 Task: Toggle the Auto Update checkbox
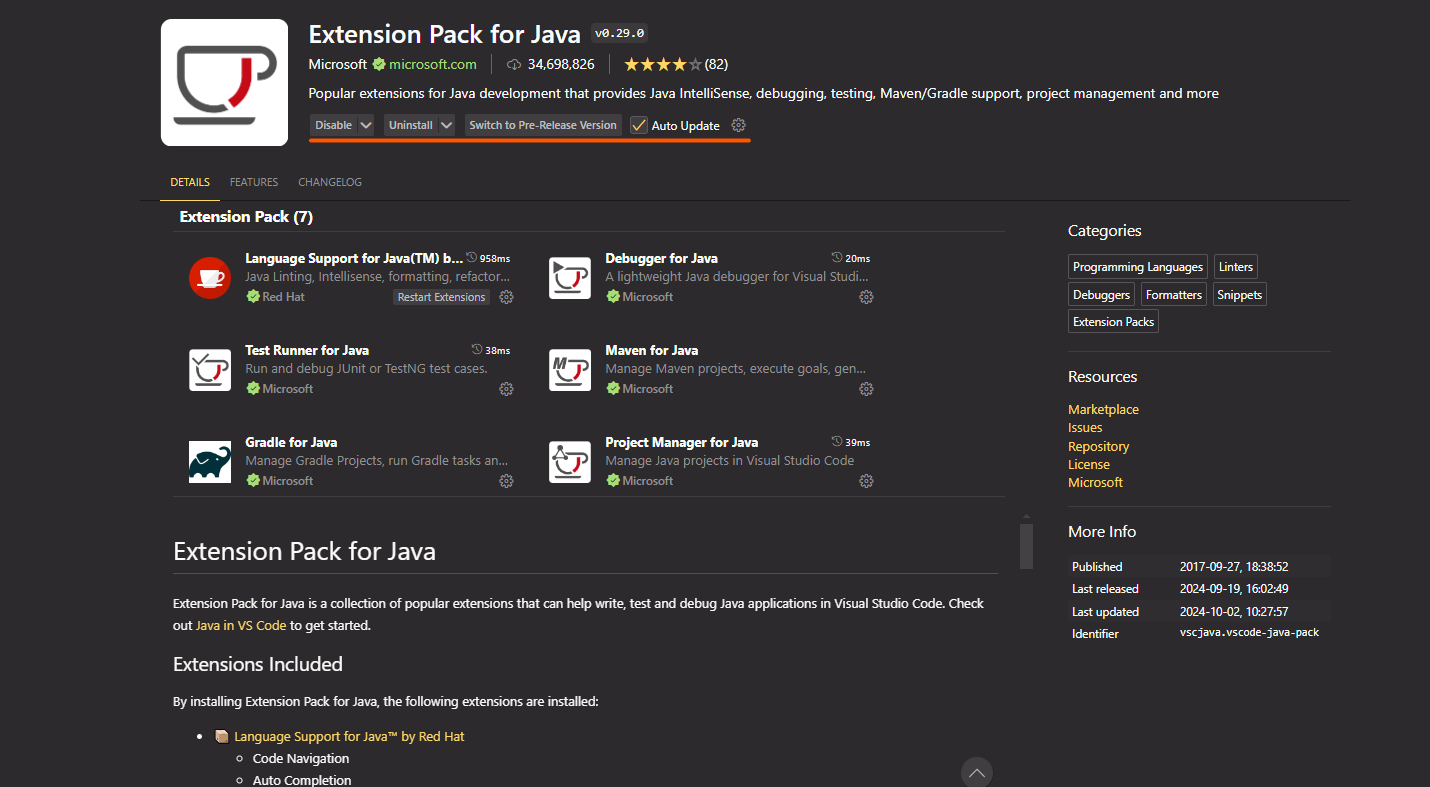click(639, 125)
